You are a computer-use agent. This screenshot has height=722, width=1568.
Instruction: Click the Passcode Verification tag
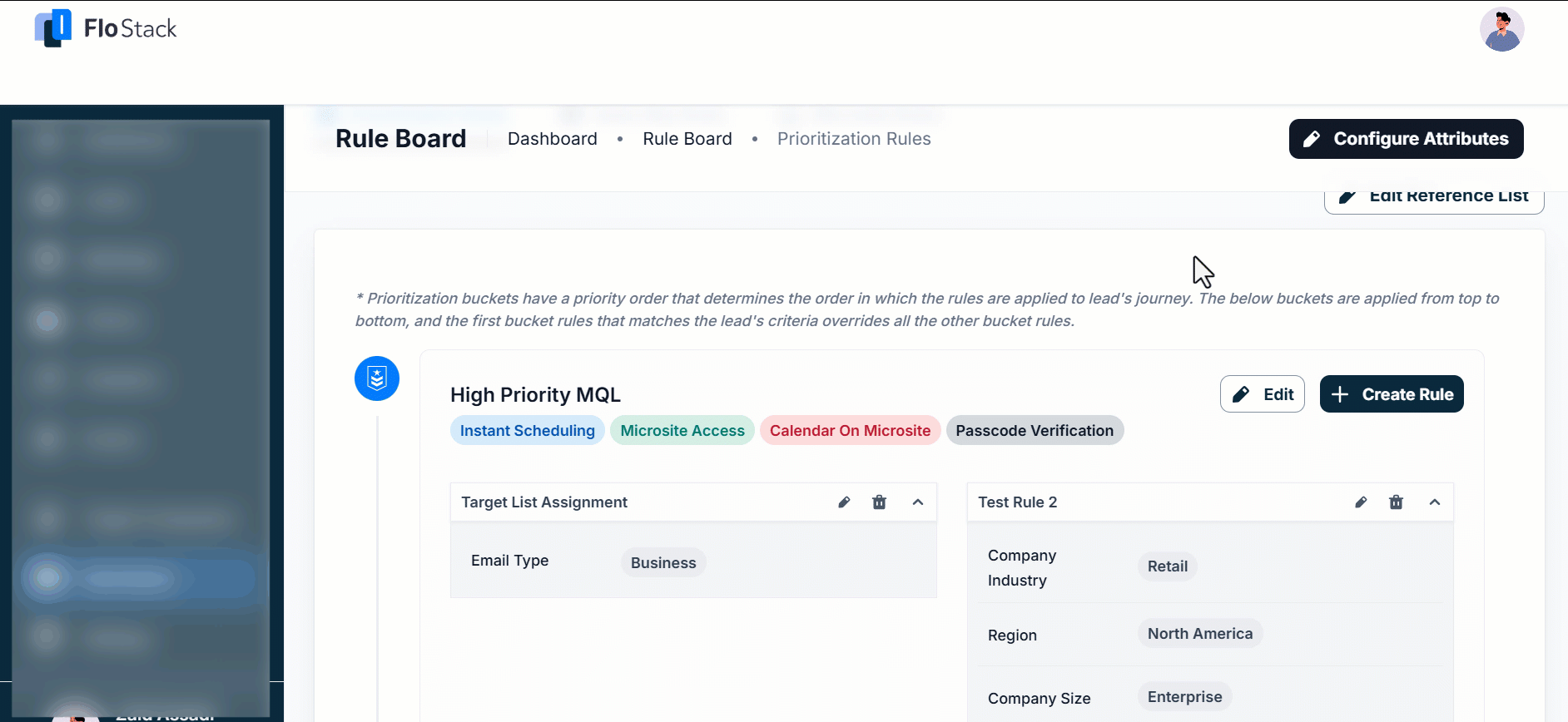click(x=1035, y=431)
